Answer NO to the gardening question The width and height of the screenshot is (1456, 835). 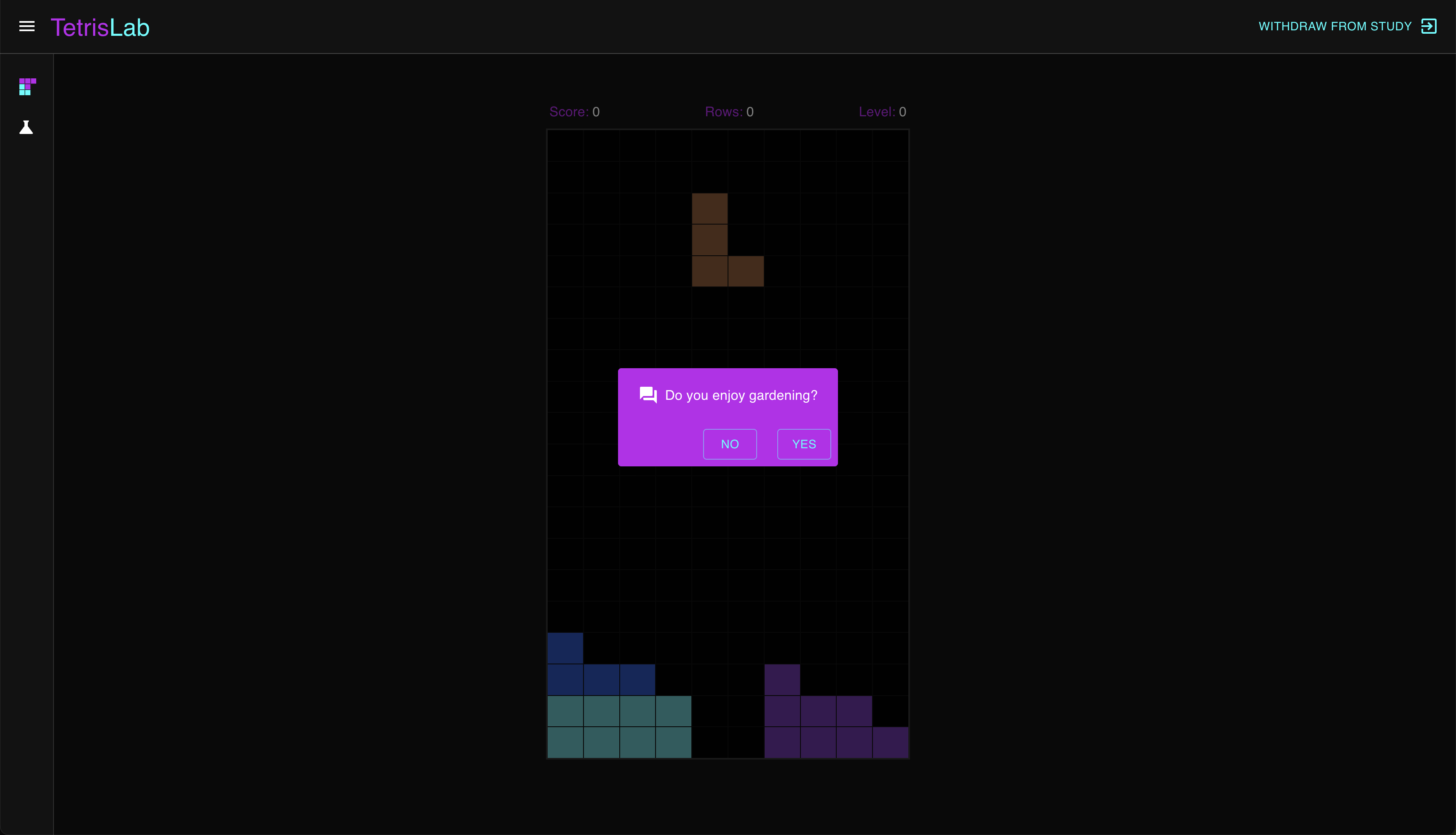click(729, 444)
